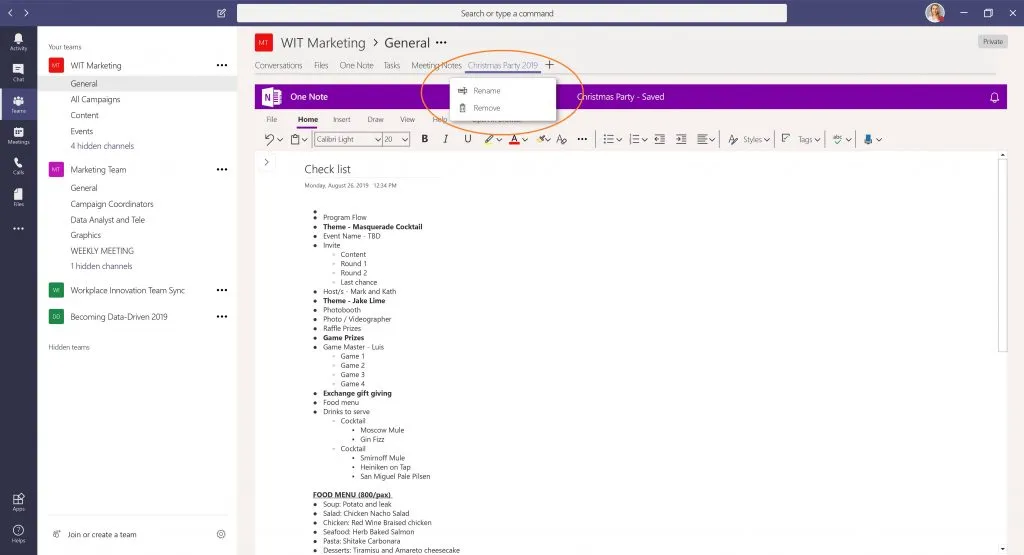Expand 4 hidden channels under WIT Marketing
The width and height of the screenshot is (1024, 555).
102,146
